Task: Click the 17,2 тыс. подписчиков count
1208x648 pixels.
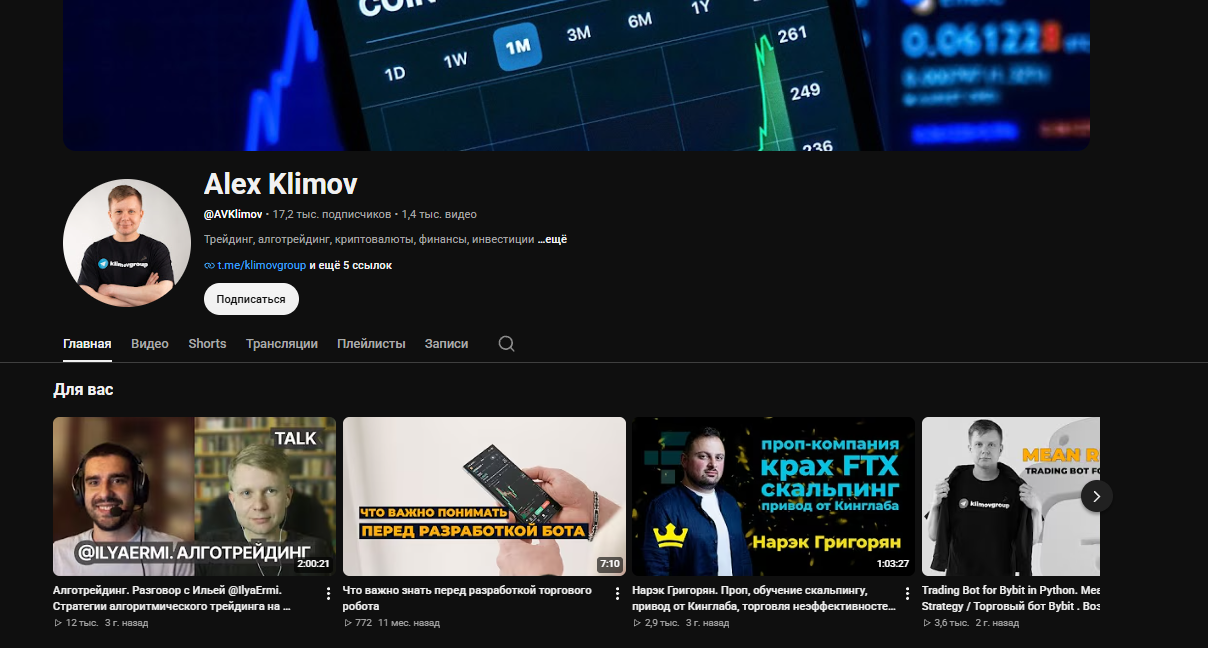Action: (x=332, y=214)
